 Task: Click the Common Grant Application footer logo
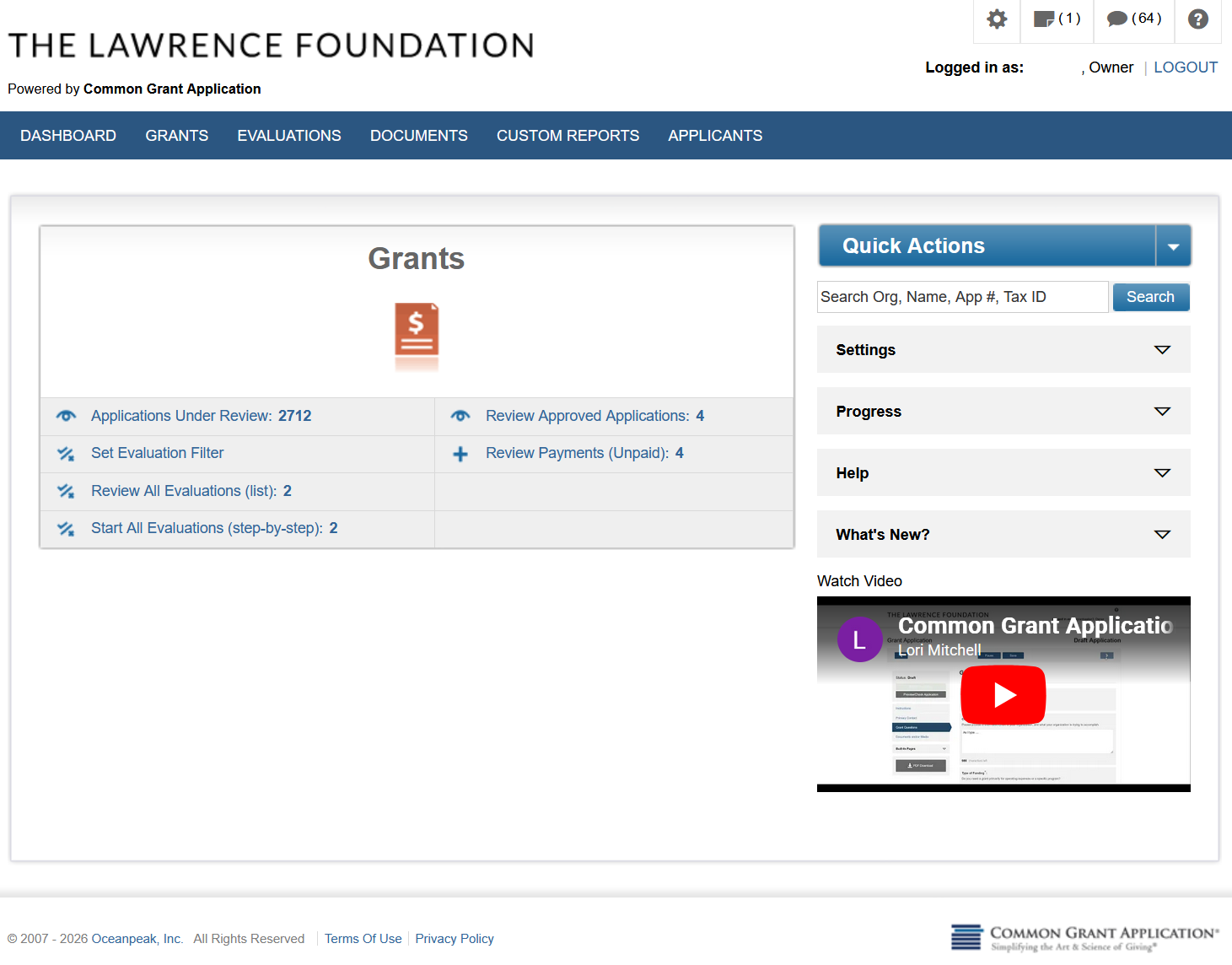[1084, 937]
